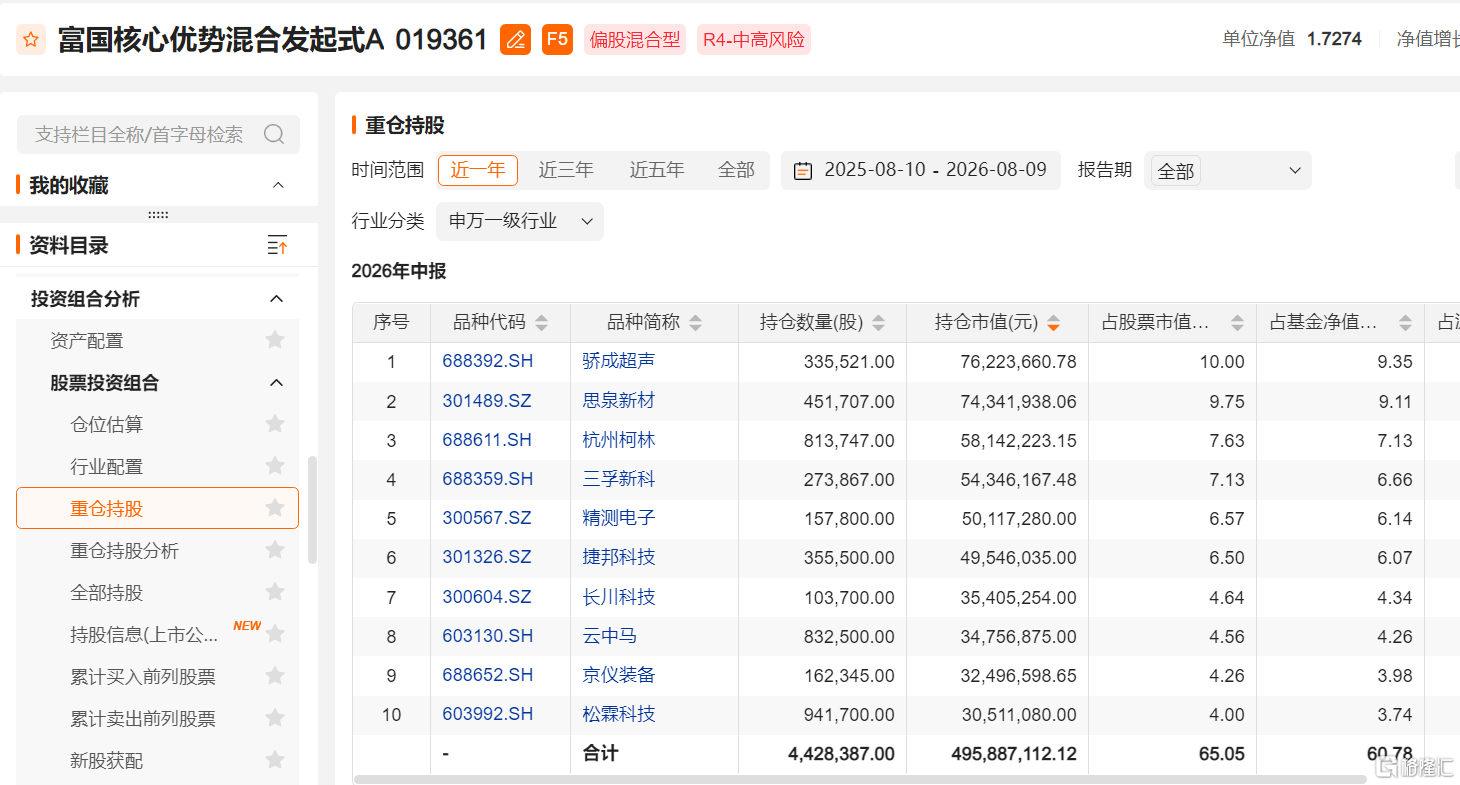Click the orange F5 icon
The height and width of the screenshot is (785, 1460).
557,40
